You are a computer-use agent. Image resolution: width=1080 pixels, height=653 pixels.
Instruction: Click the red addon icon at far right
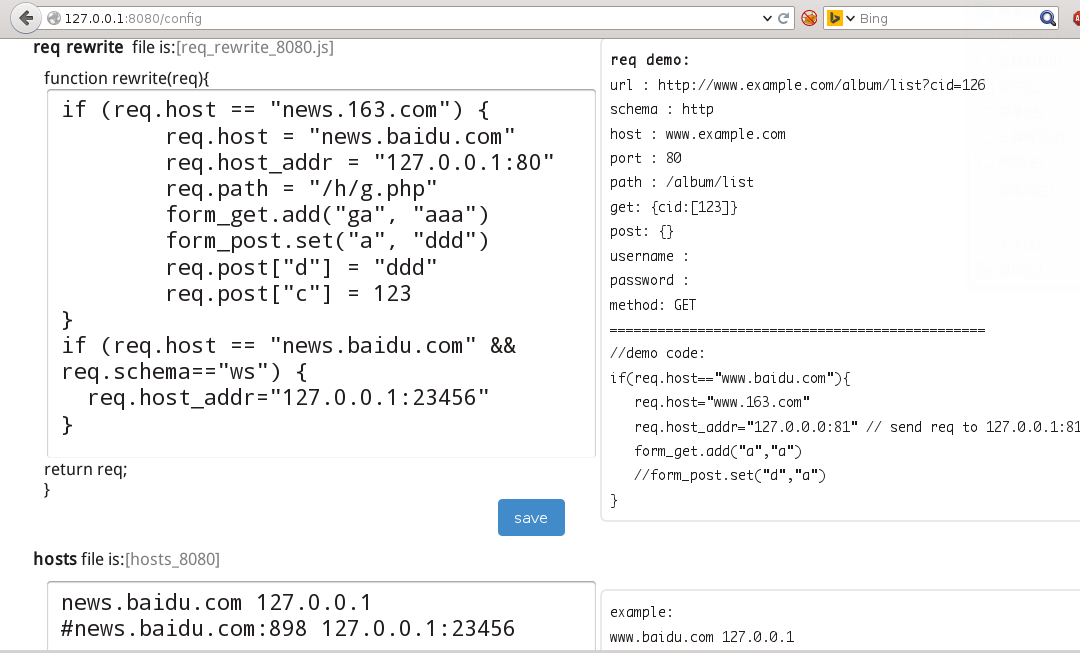pyautogui.click(x=1073, y=18)
